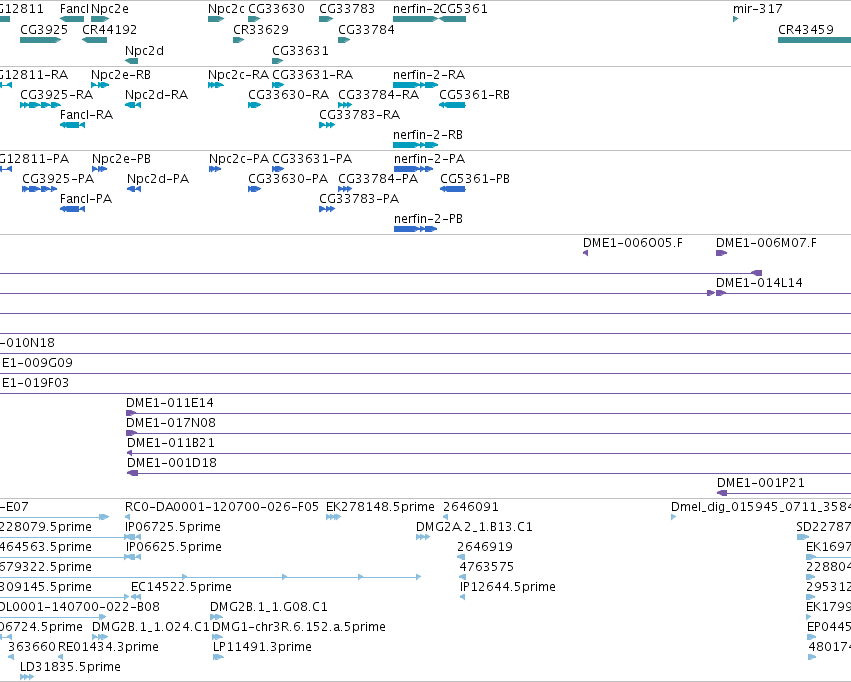Select the CG33630-RA transcript
This screenshot has width=851, height=682.
pyautogui.click(x=255, y=105)
